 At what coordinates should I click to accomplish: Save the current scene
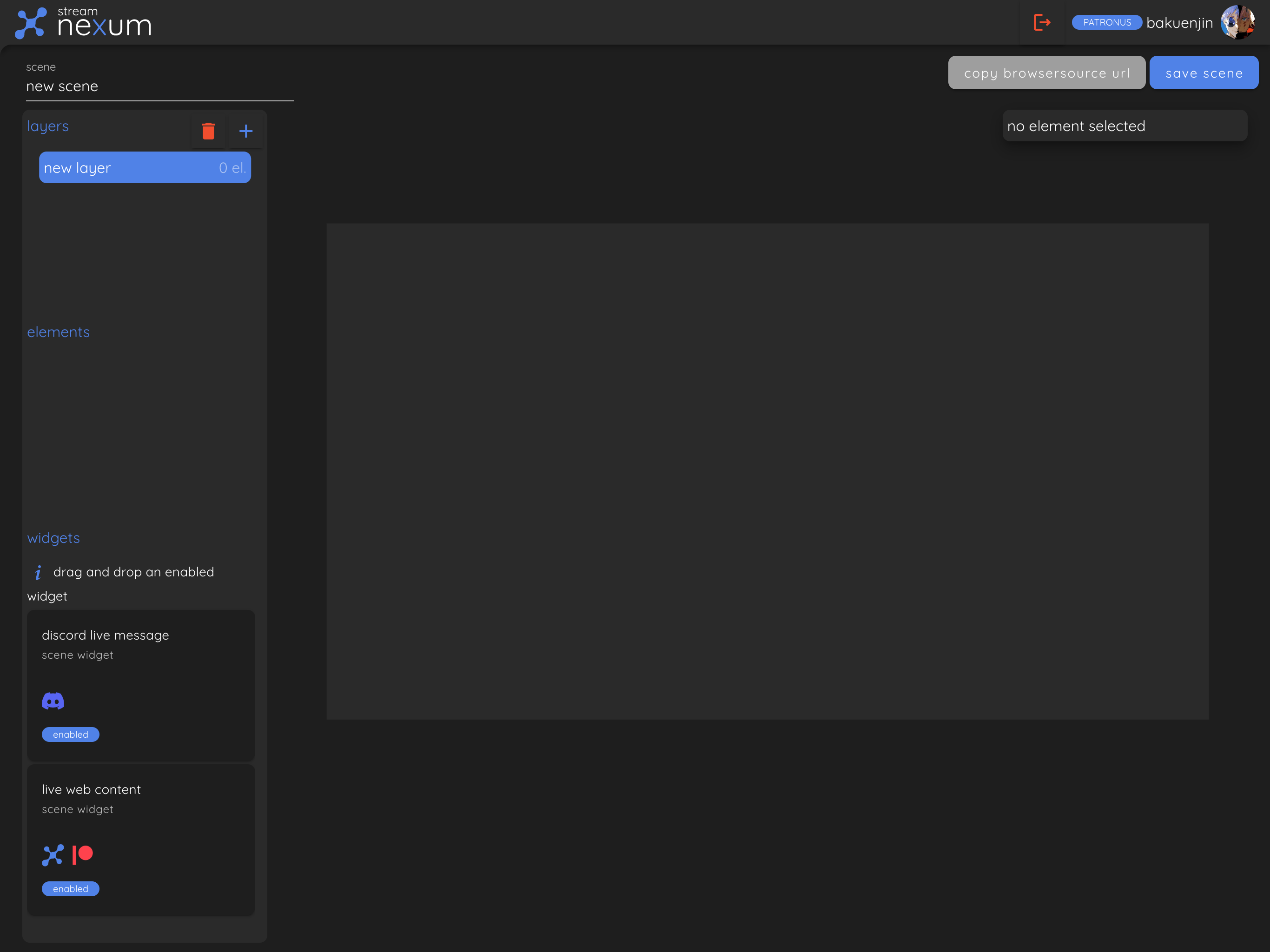[1204, 73]
